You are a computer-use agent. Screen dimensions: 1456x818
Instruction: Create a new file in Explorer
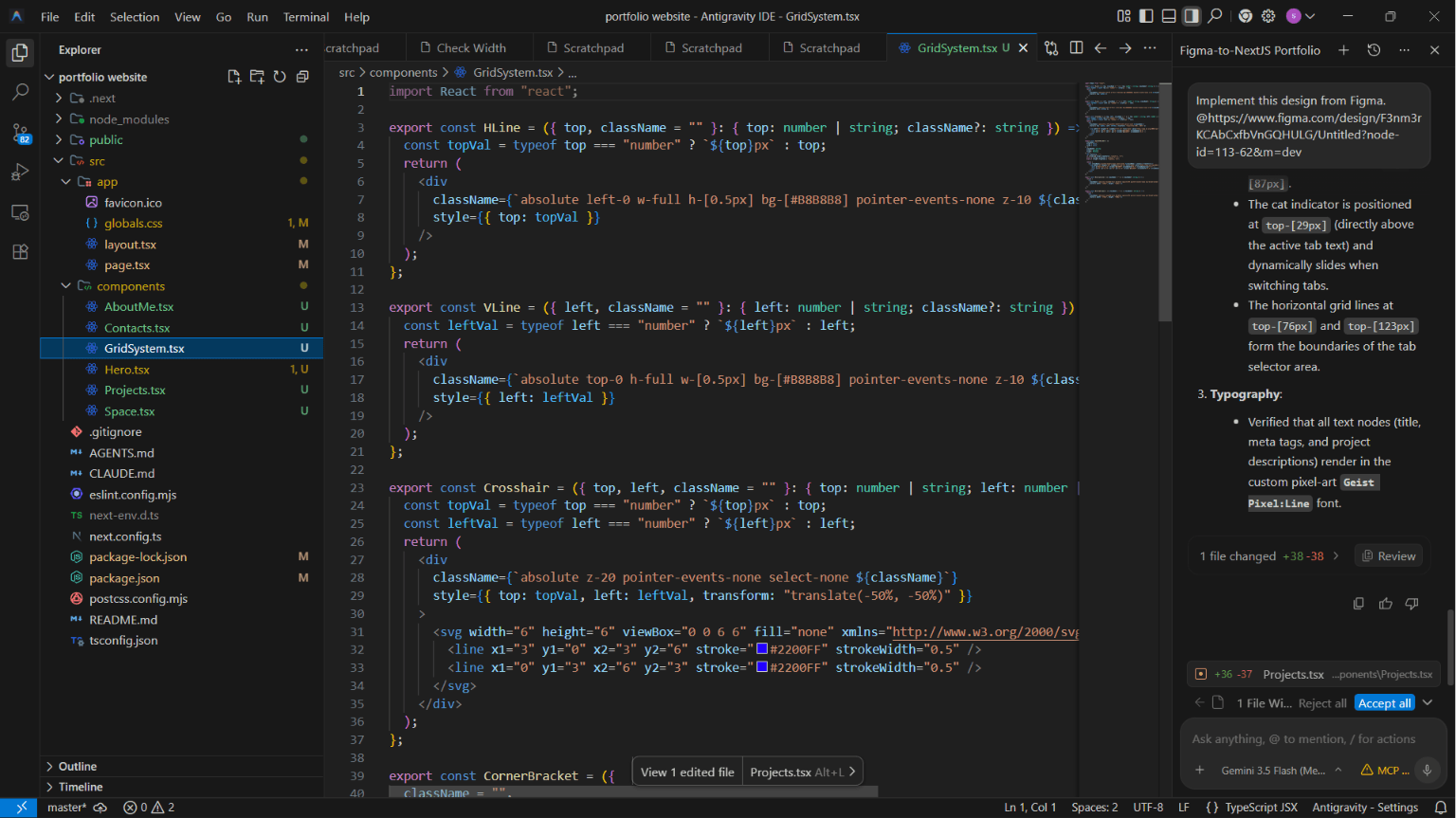[234, 77]
